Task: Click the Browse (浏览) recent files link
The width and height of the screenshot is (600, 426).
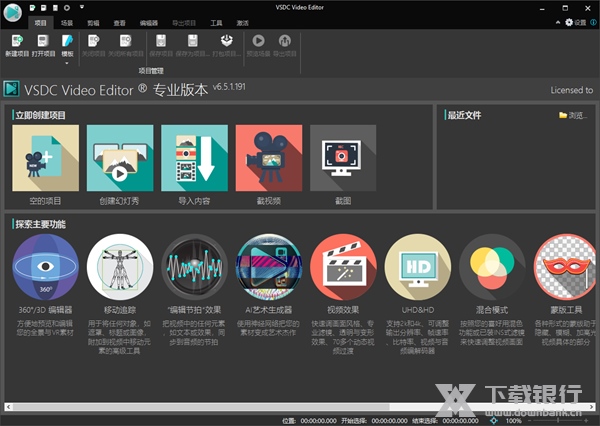Action: point(573,115)
